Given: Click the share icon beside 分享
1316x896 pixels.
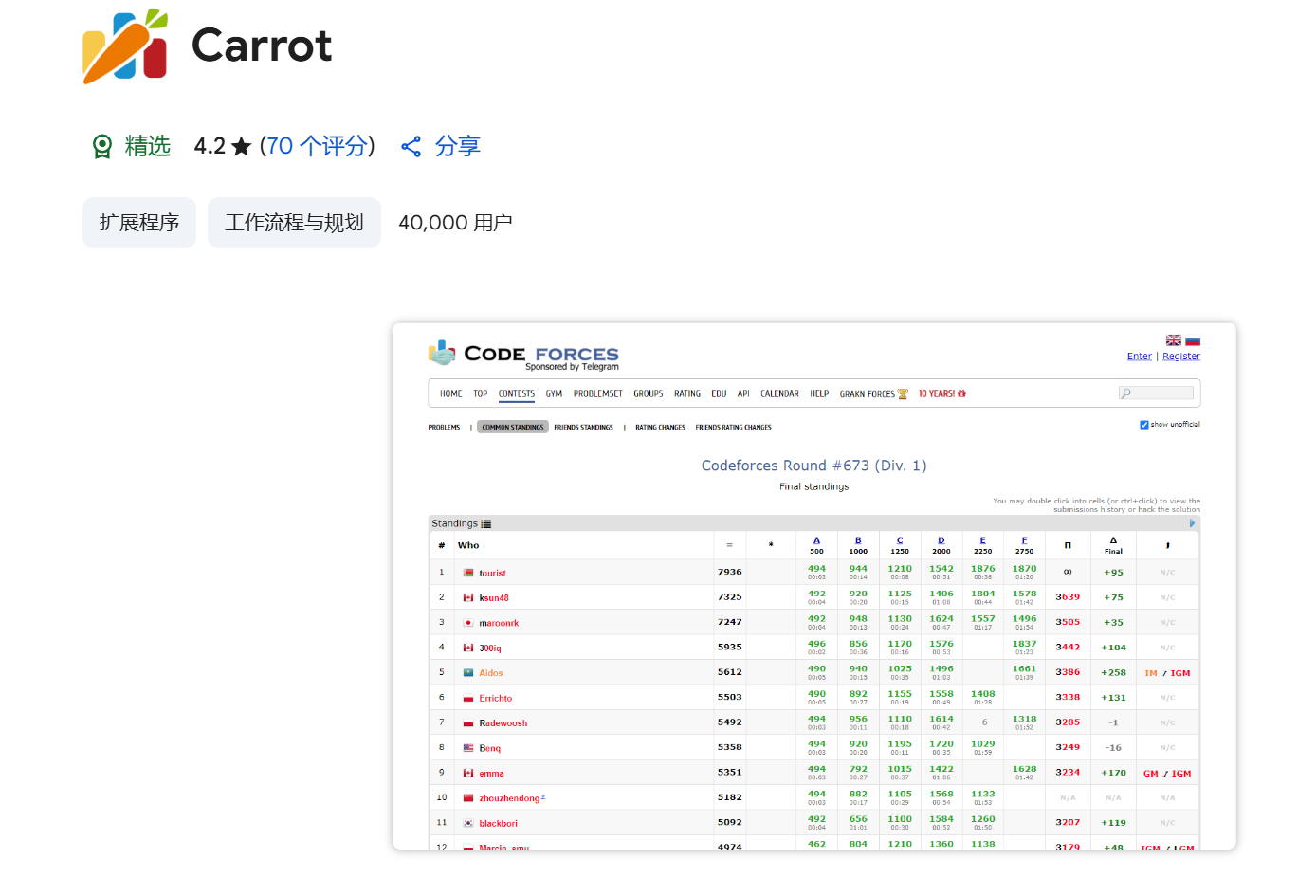Looking at the screenshot, I should click(411, 146).
